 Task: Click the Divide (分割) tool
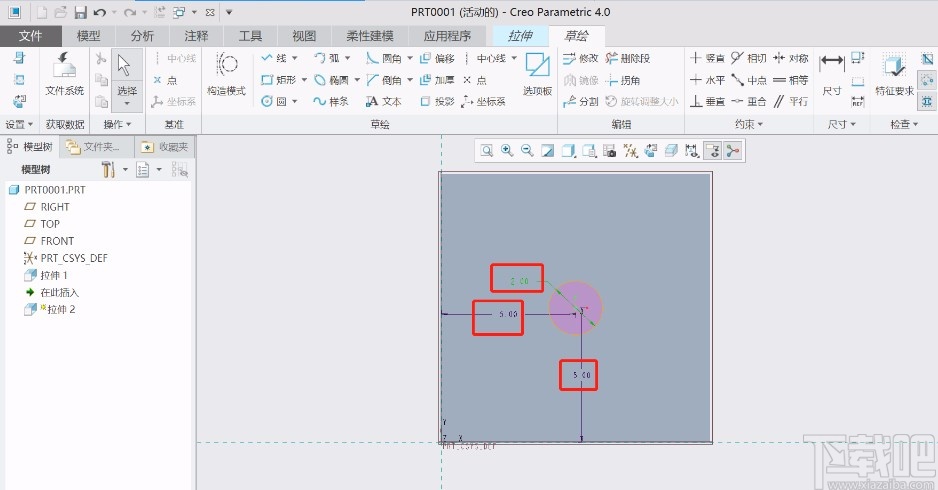coord(581,101)
